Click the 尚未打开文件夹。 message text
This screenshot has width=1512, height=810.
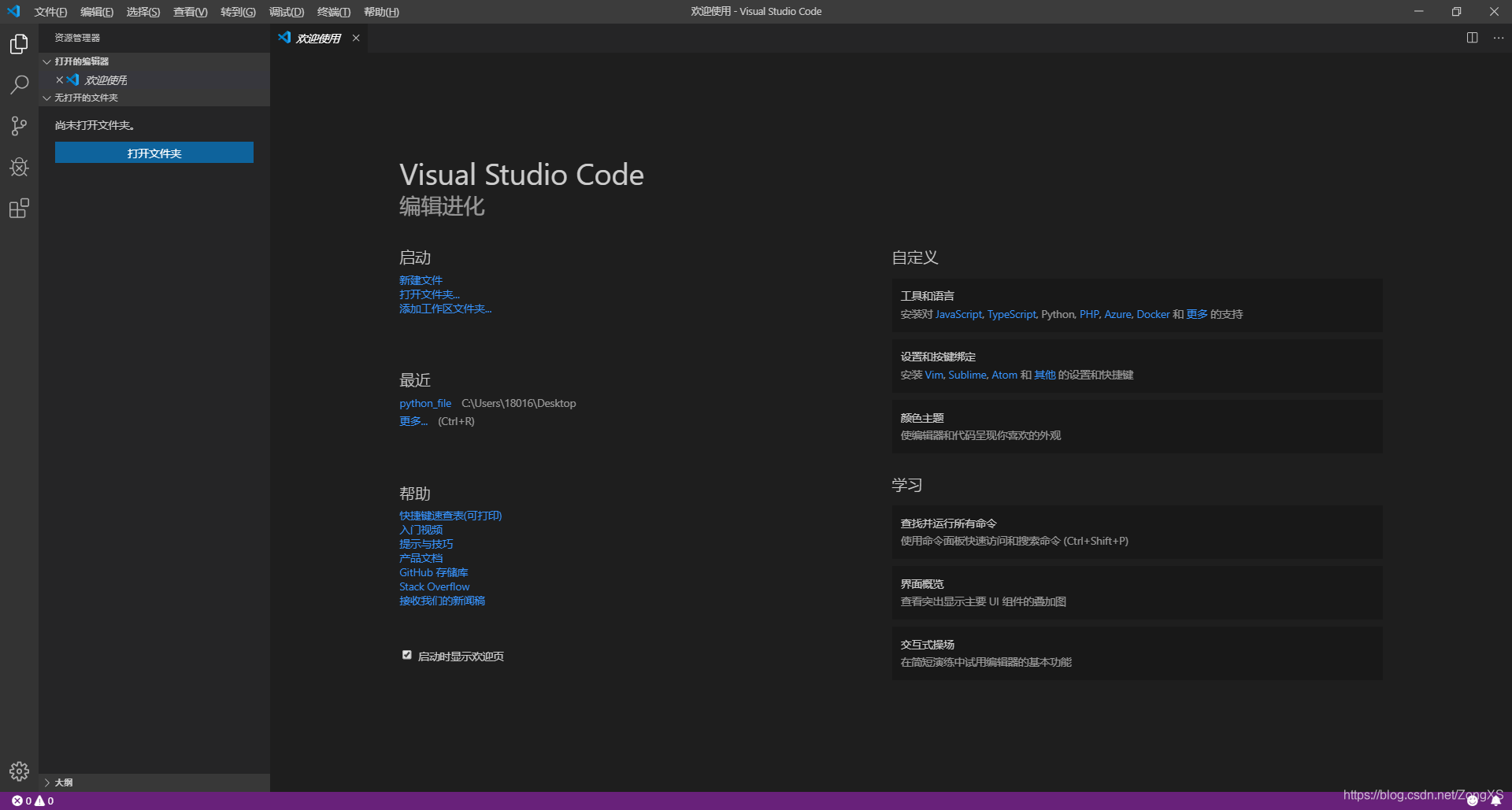click(x=94, y=125)
